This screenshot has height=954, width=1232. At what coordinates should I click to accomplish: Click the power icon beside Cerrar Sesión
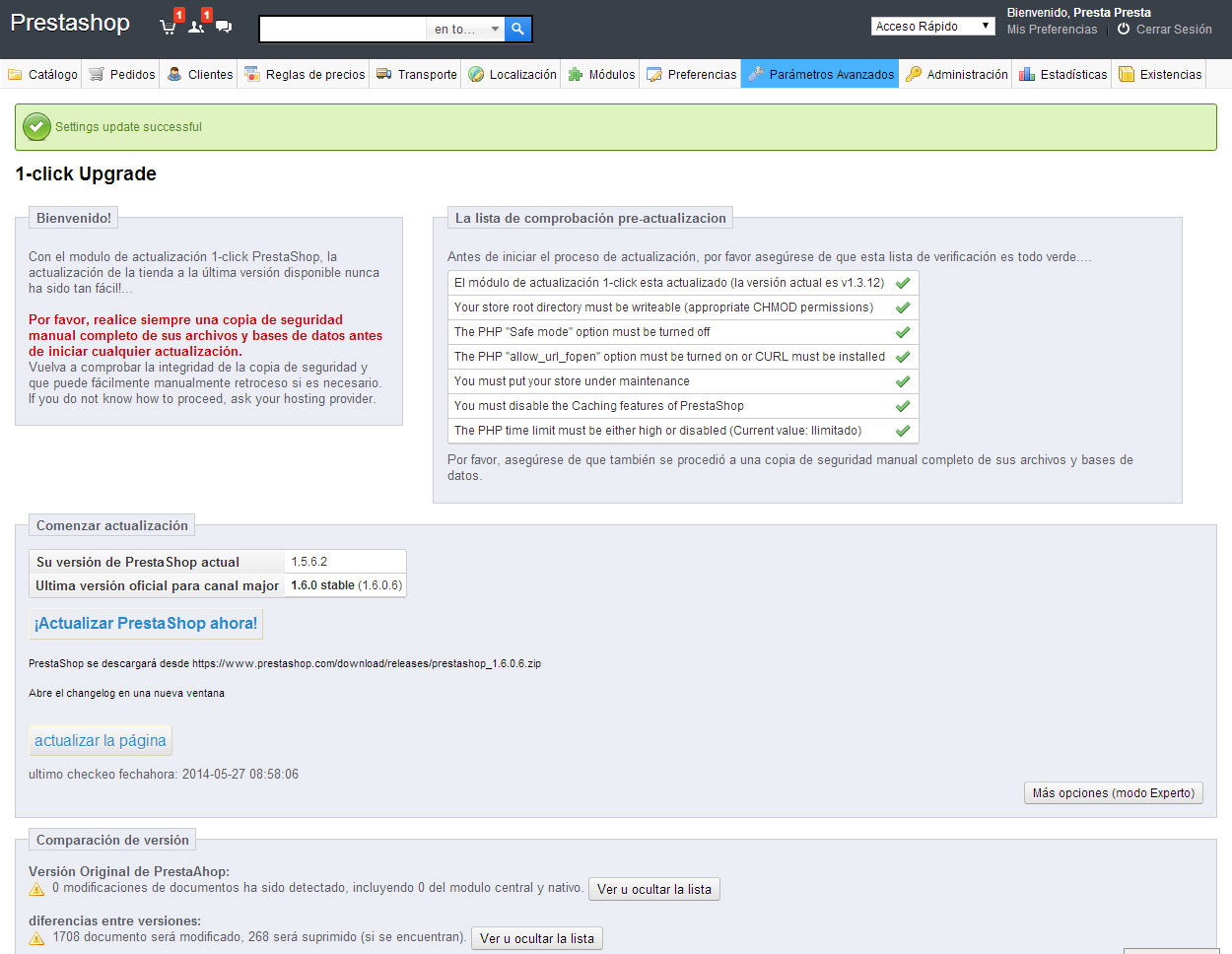click(1124, 30)
